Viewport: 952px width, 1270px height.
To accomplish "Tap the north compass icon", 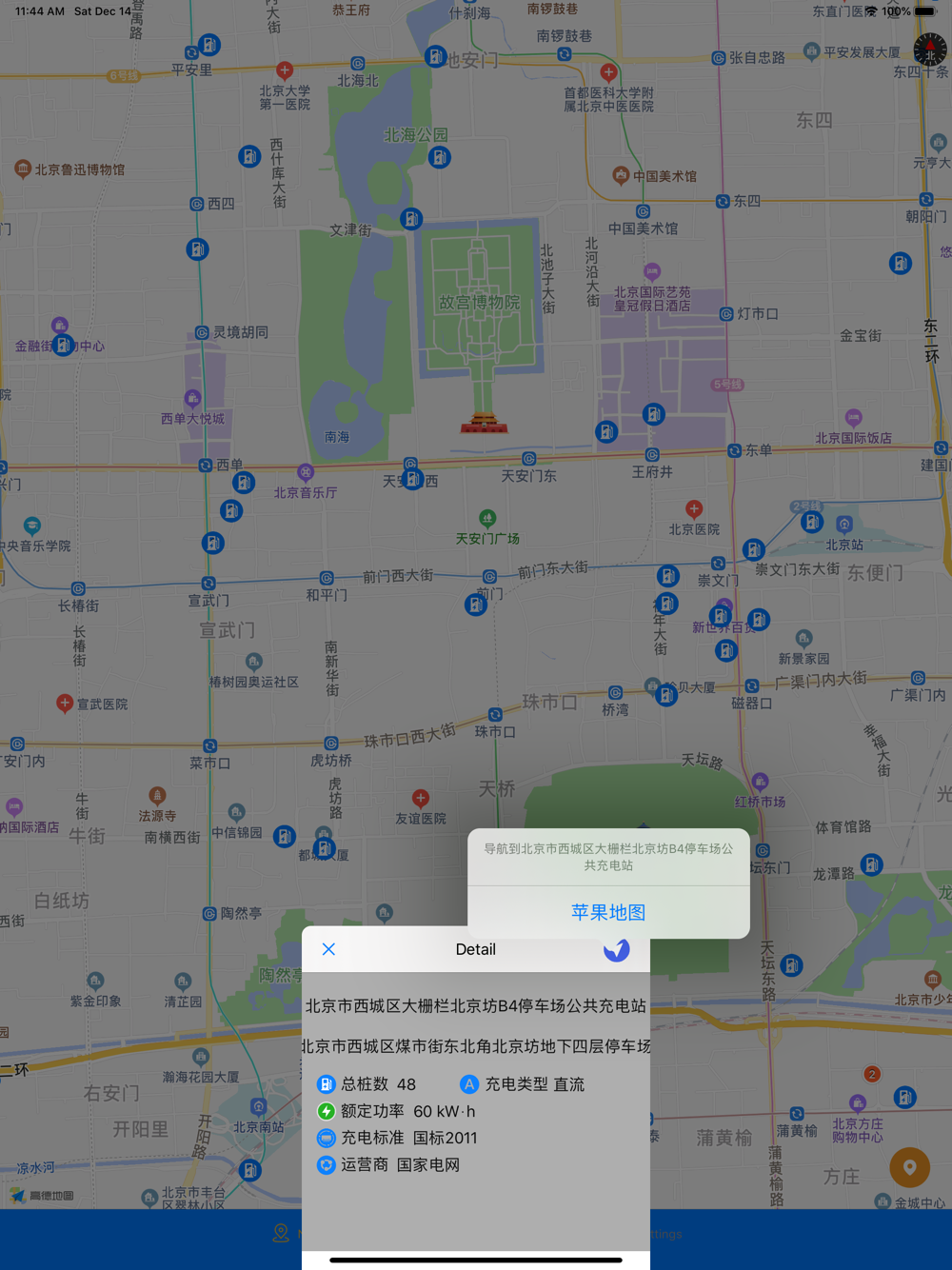I will point(930,50).
